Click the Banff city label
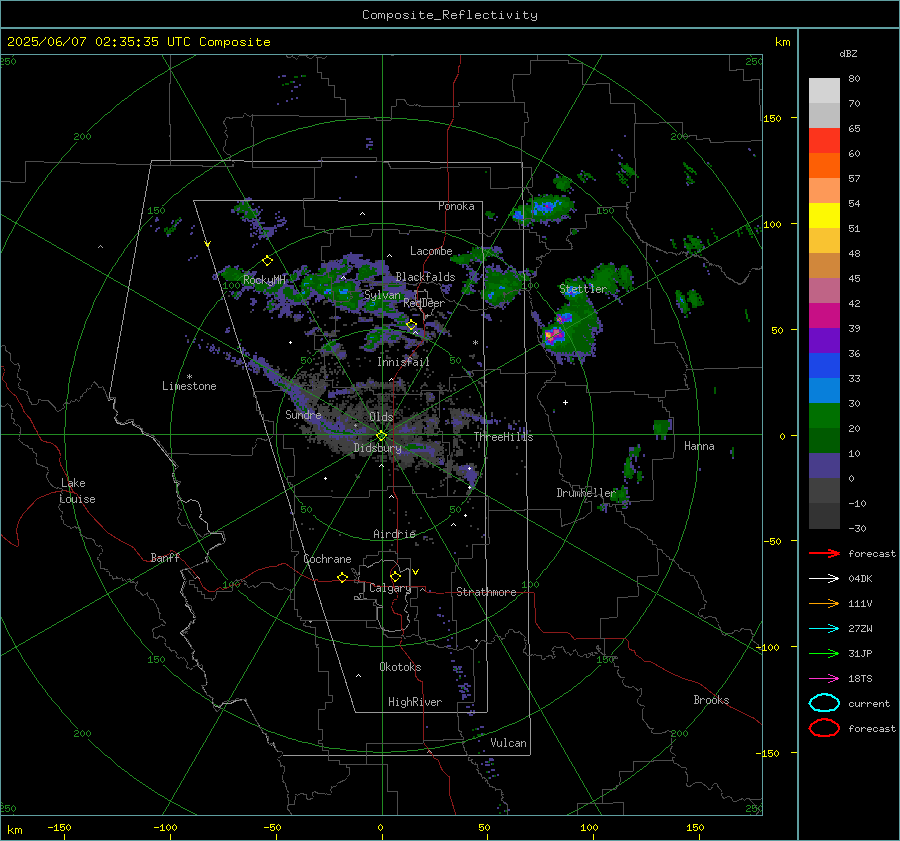This screenshot has width=900, height=841. click(165, 557)
